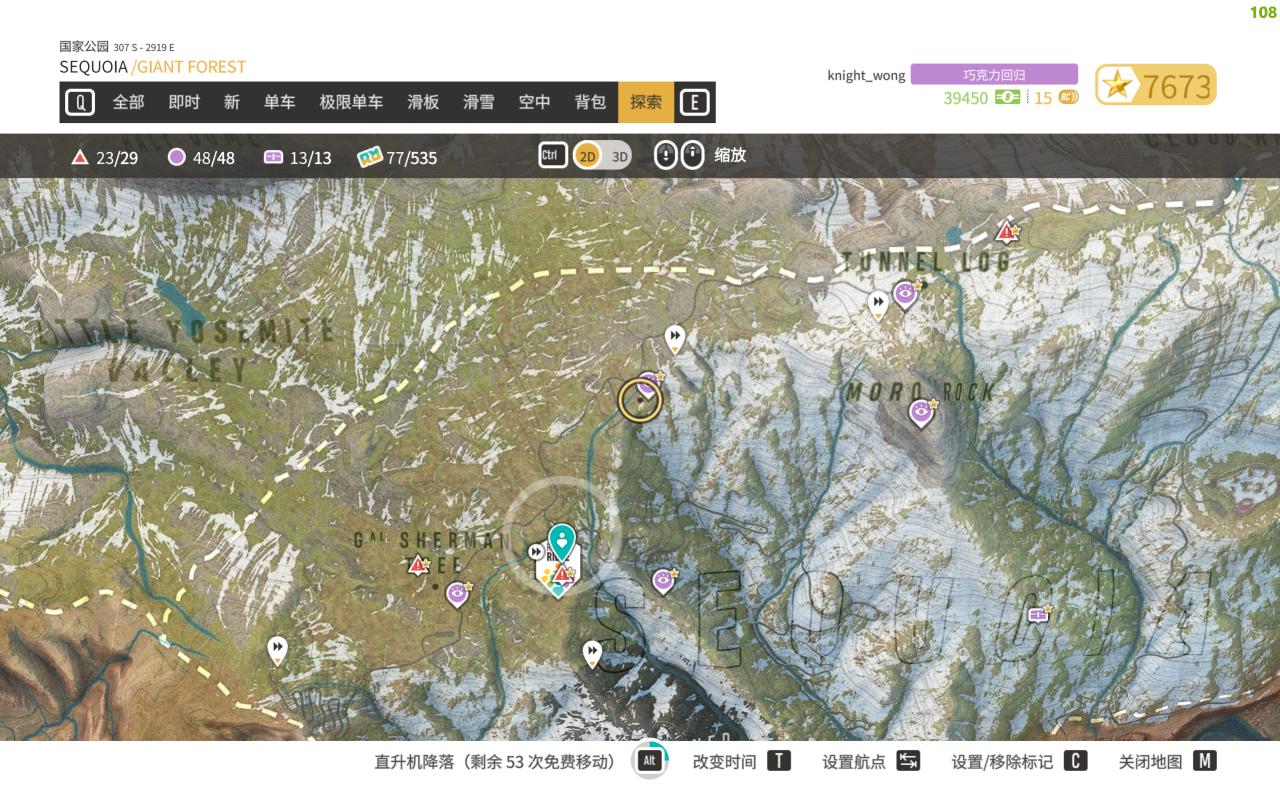Click the purple circle 48/48 counter icon
Viewport: 1280px width, 800px height.
[177, 157]
